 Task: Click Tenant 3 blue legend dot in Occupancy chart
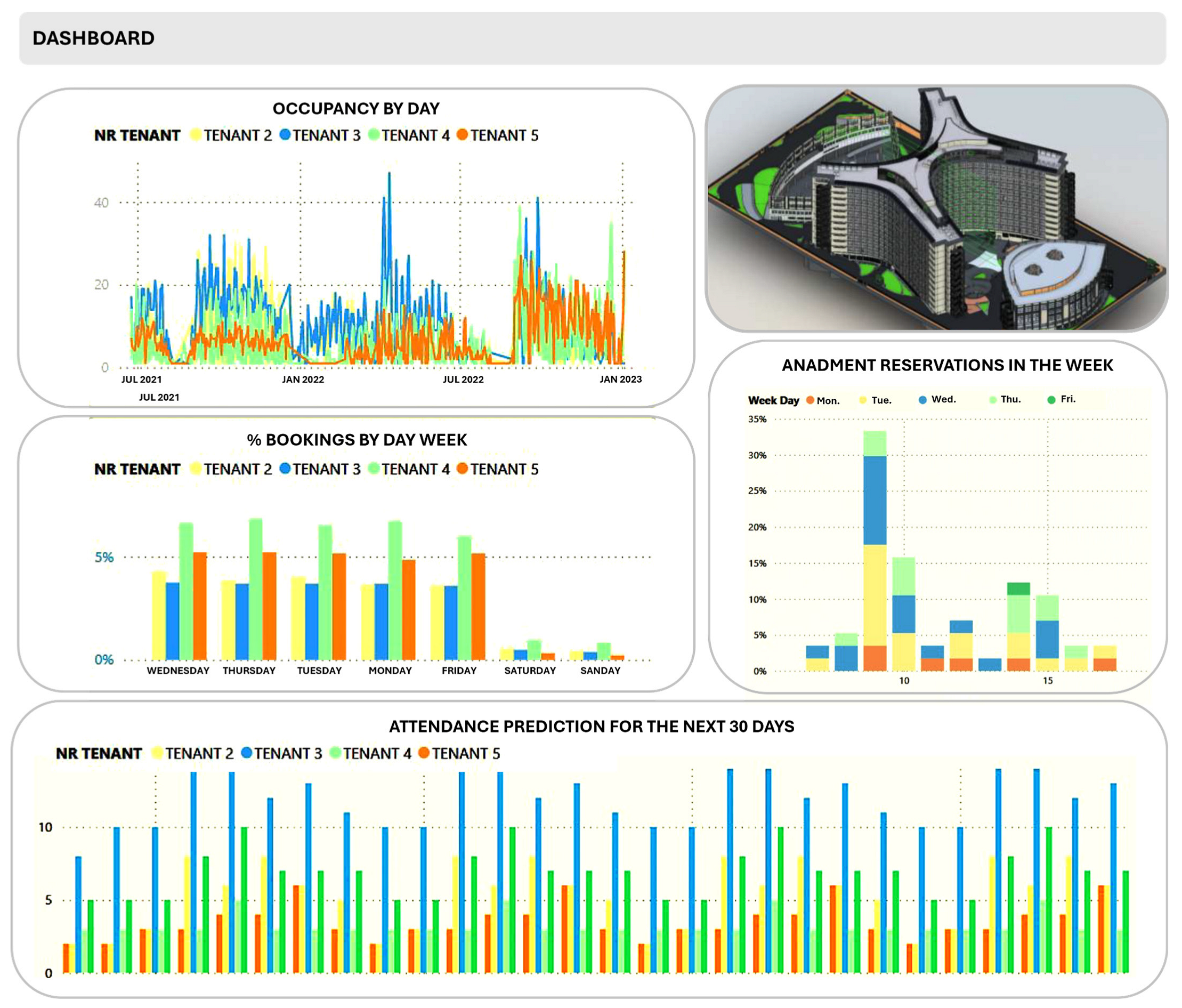[x=285, y=135]
